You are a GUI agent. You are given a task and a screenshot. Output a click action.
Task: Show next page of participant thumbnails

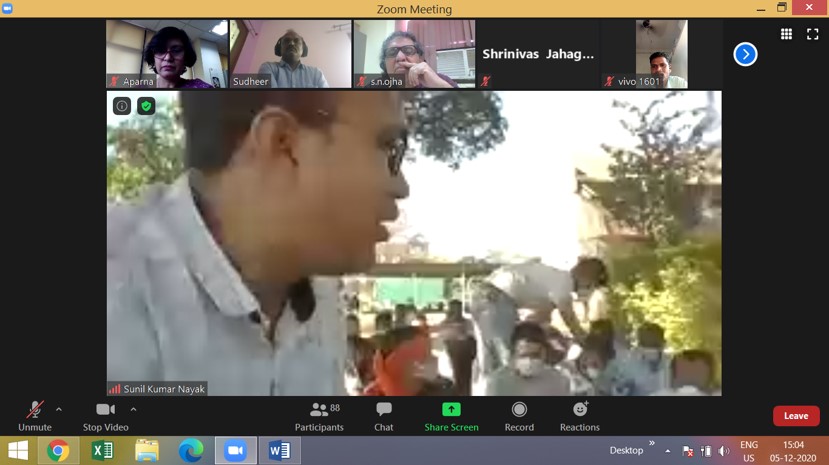745,55
